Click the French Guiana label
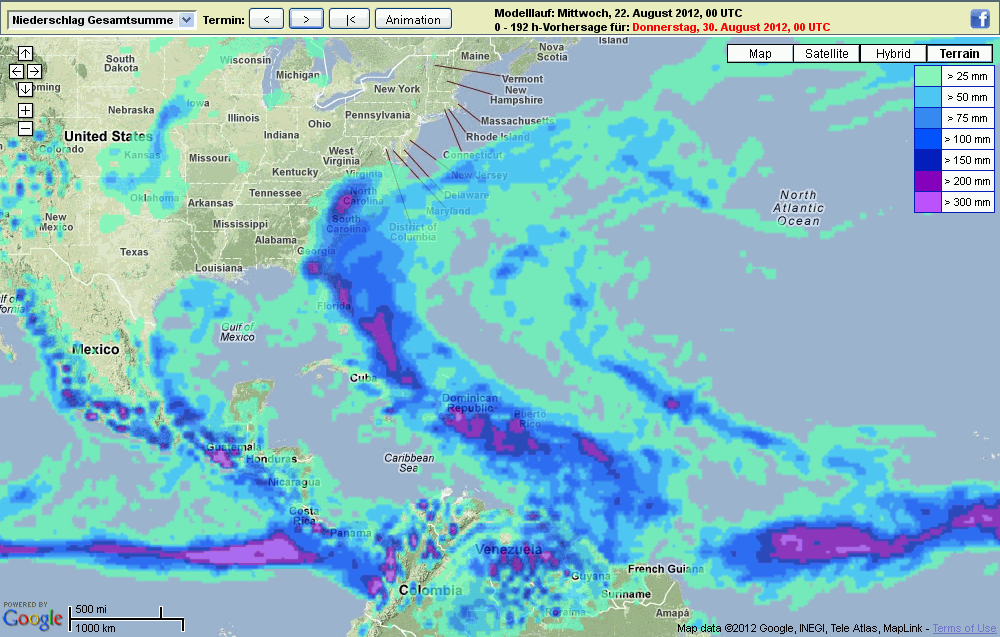 pos(666,569)
